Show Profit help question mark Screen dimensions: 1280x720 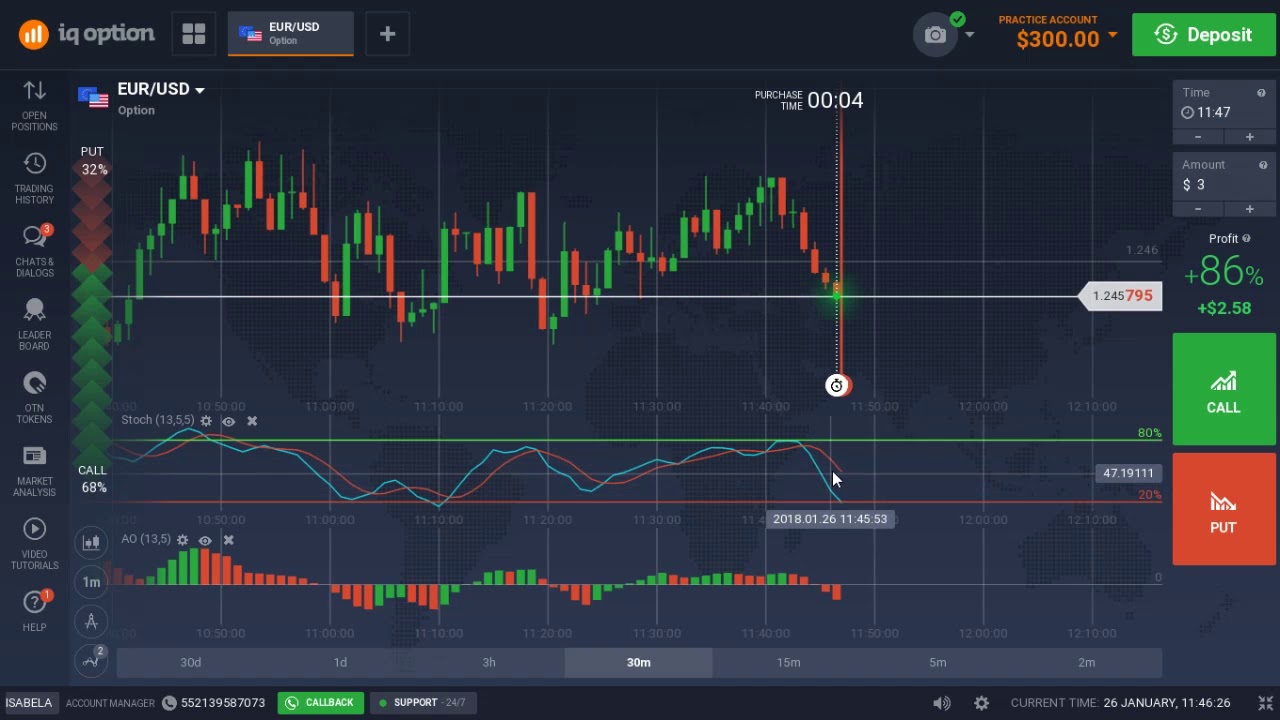pyautogui.click(x=1246, y=238)
